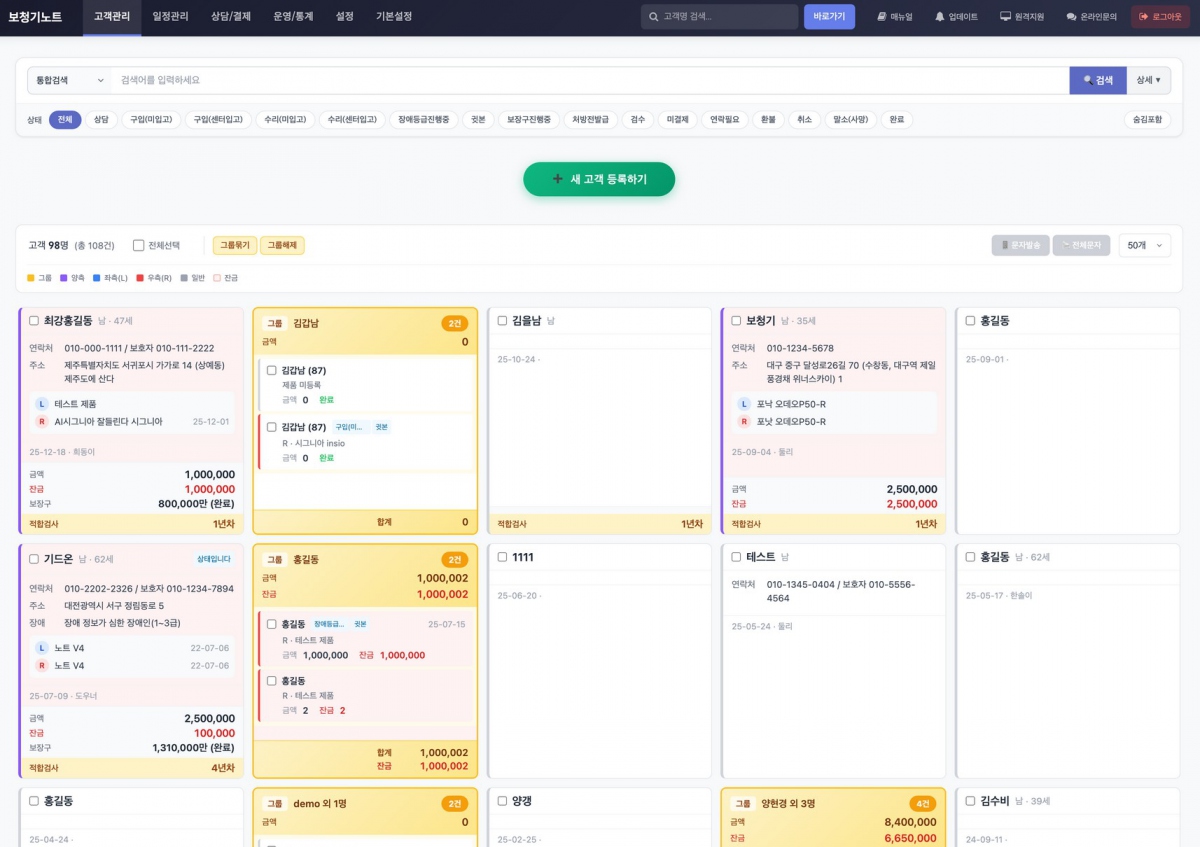Check the 최강홍길동 customer card checkbox
Screen dimensions: 1200x847
pos(34,321)
